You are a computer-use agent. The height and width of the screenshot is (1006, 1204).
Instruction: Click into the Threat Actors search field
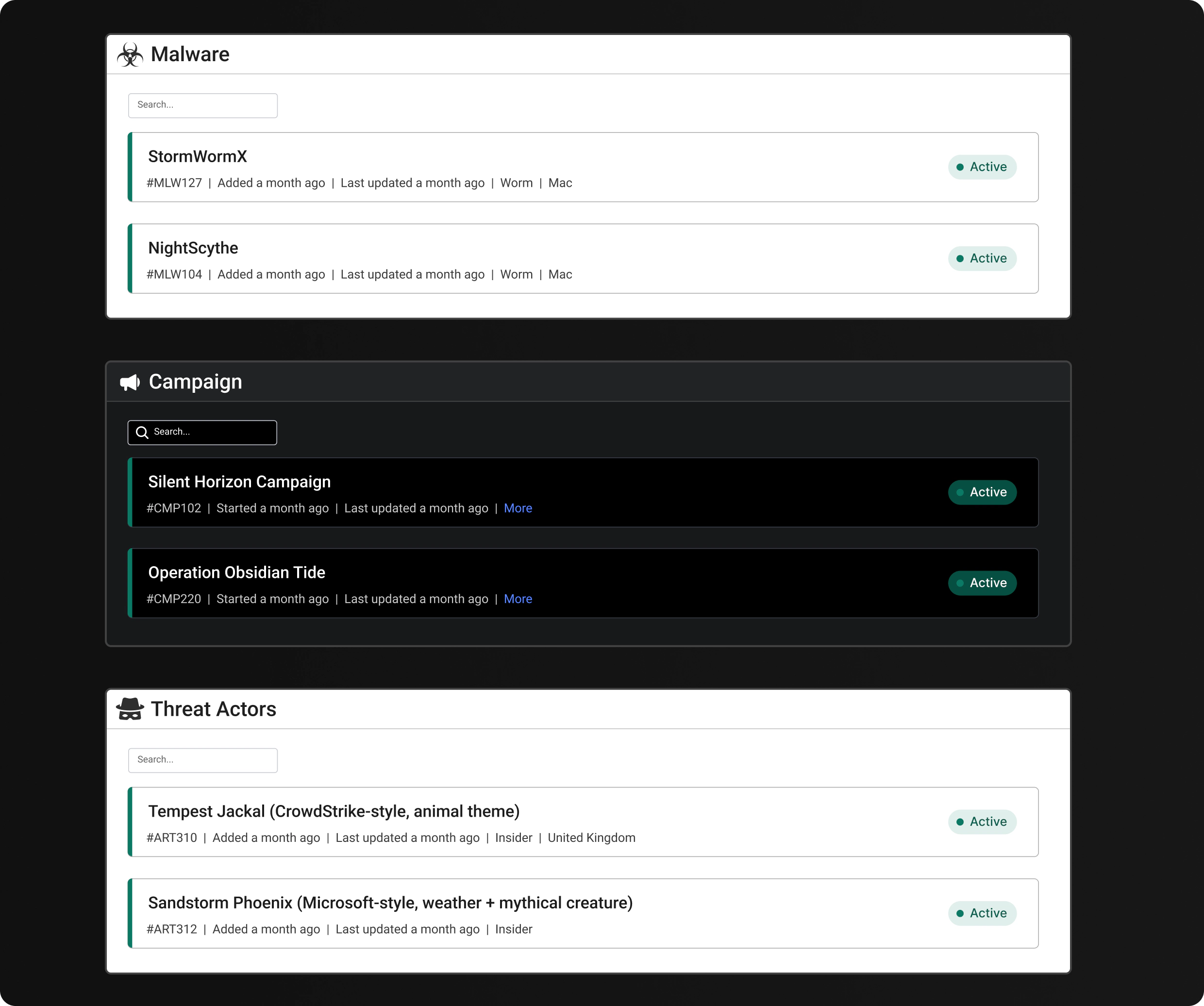point(203,760)
